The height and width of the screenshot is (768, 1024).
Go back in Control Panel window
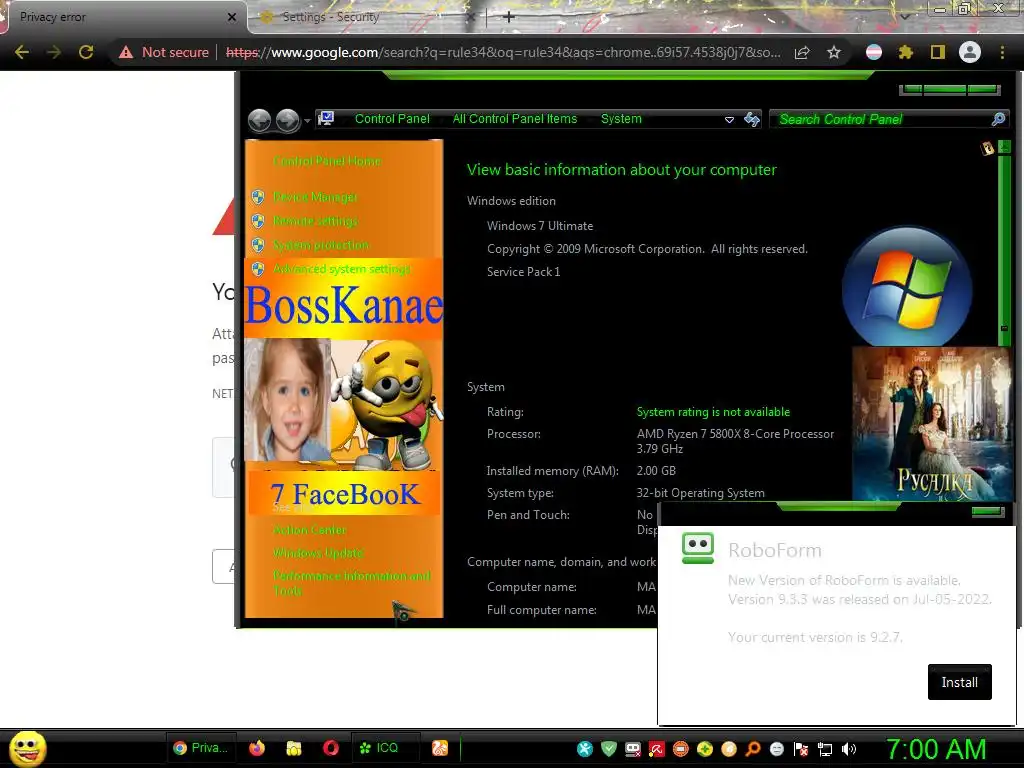[259, 120]
